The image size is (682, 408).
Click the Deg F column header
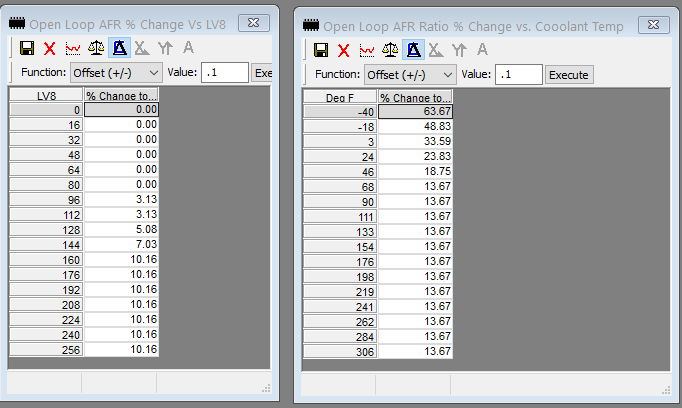(340, 97)
